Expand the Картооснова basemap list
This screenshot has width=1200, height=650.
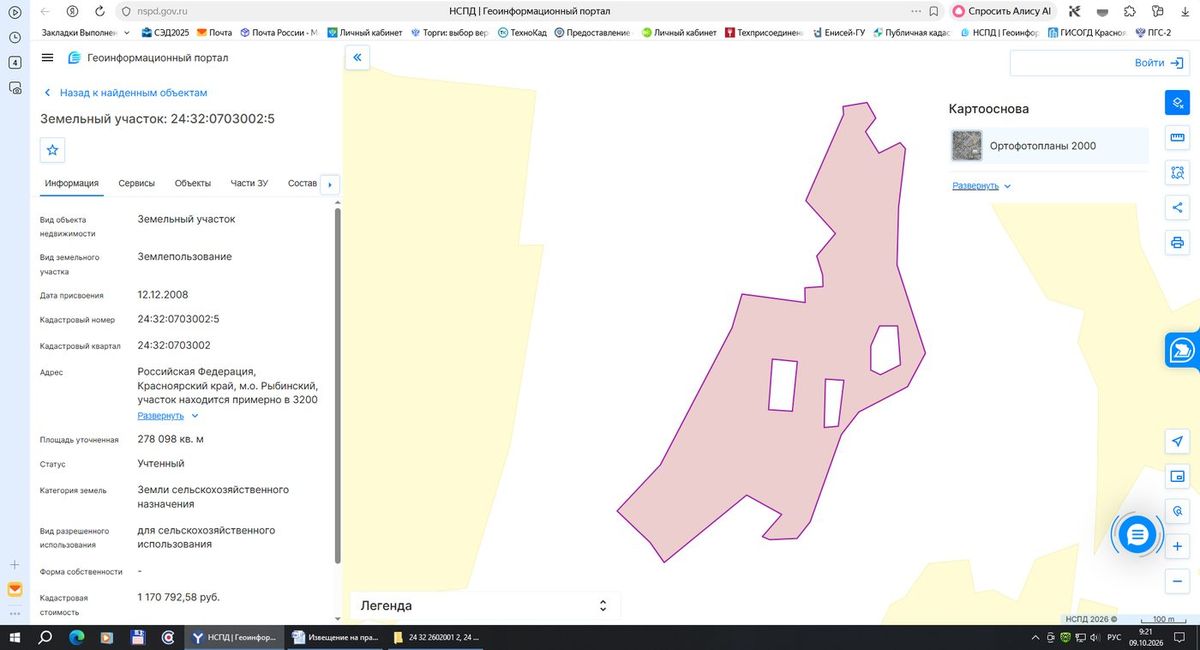[x=981, y=186]
